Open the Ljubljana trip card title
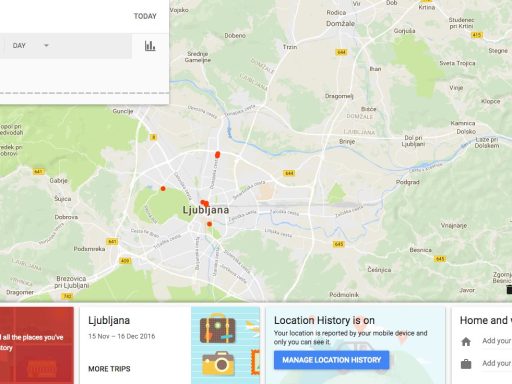Viewport: 512px width, 384px height. point(109,320)
